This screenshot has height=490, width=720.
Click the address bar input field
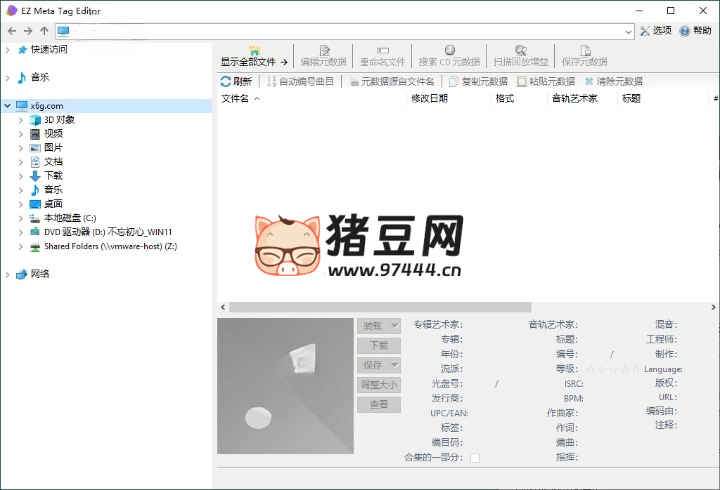click(345, 32)
